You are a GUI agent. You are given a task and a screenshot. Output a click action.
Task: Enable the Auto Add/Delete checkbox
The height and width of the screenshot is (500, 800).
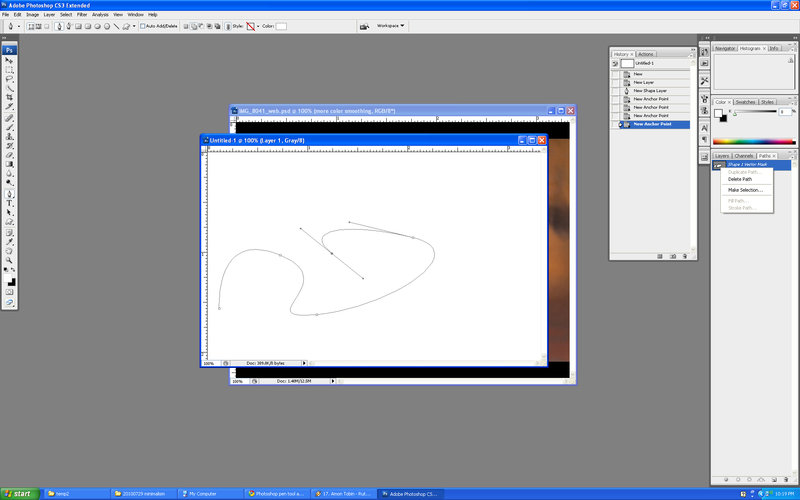[143, 26]
